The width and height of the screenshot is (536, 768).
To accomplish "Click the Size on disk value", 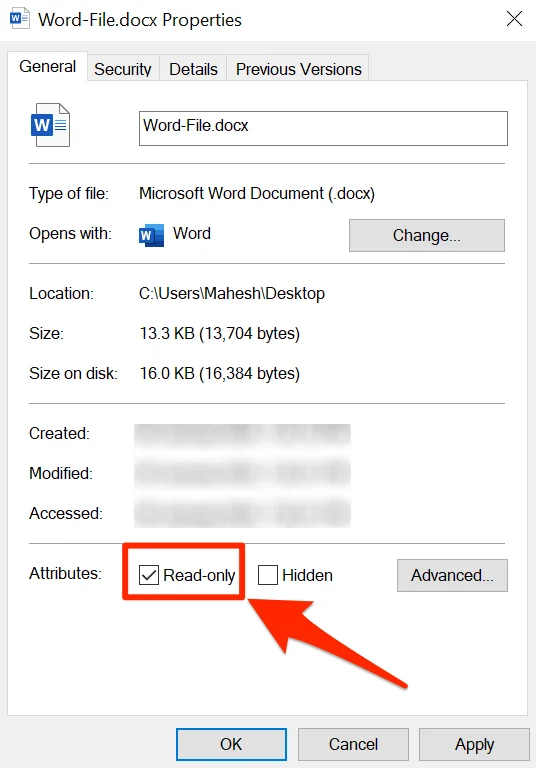I will pos(219,374).
